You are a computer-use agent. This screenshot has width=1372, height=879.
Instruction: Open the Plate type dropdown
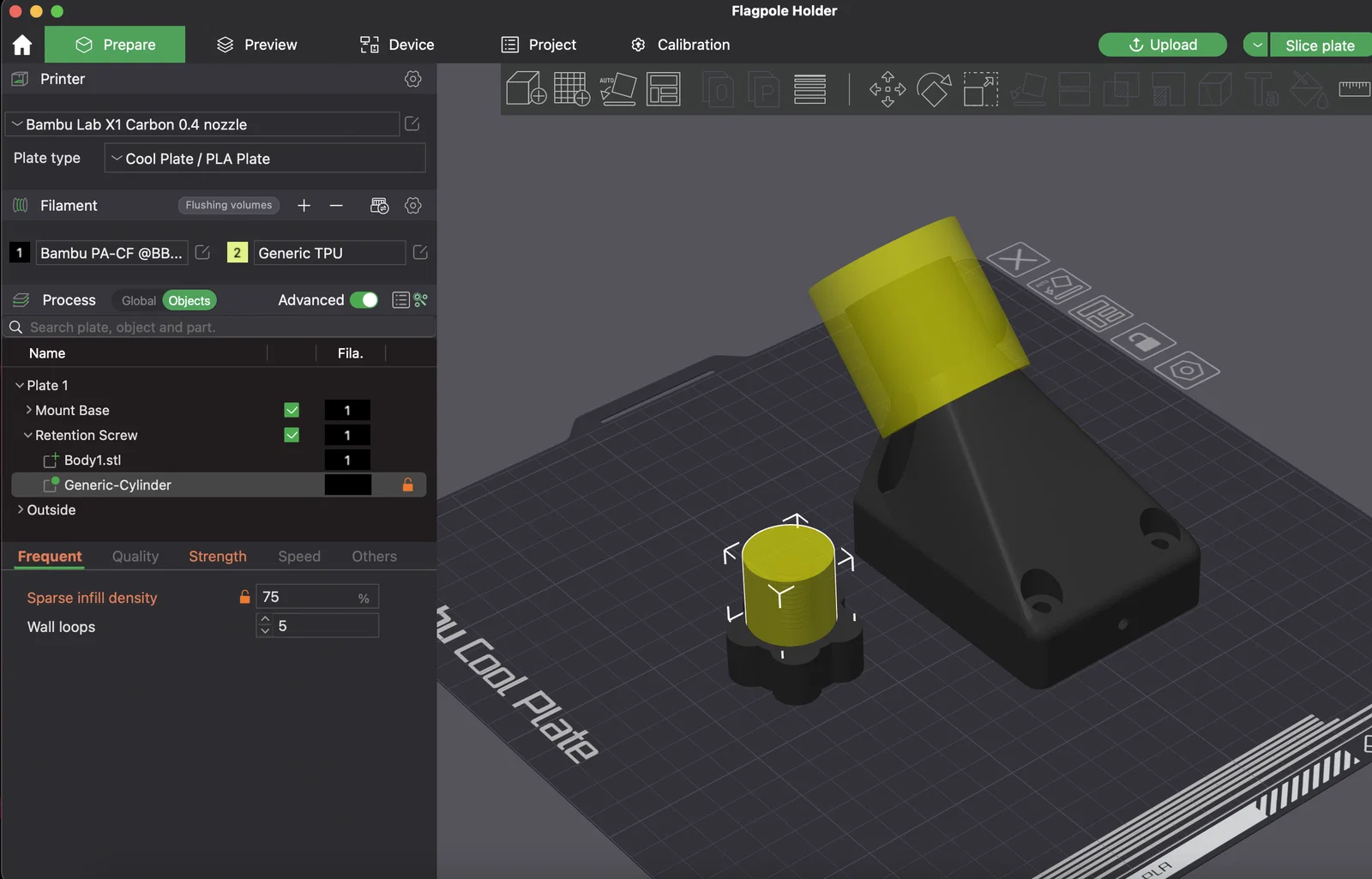point(265,159)
